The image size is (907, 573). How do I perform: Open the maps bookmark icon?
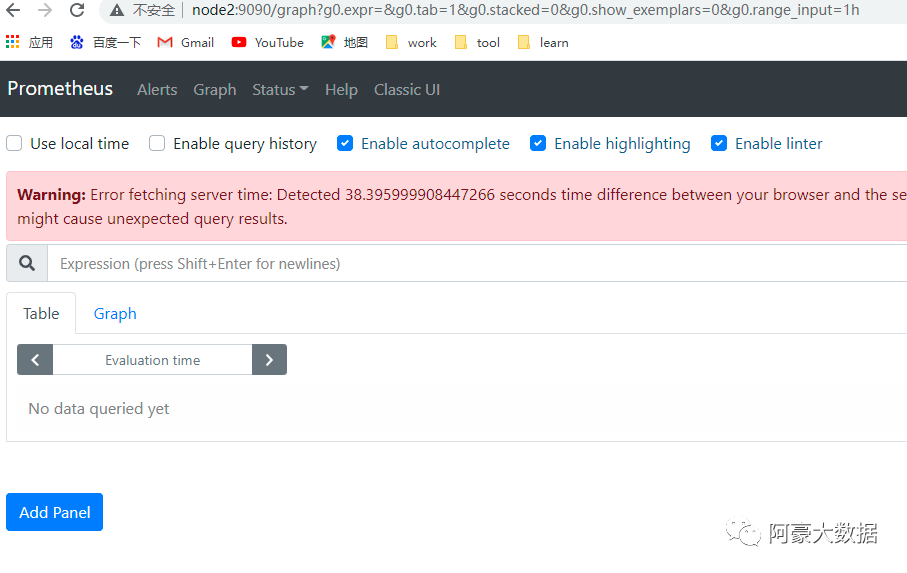(328, 42)
